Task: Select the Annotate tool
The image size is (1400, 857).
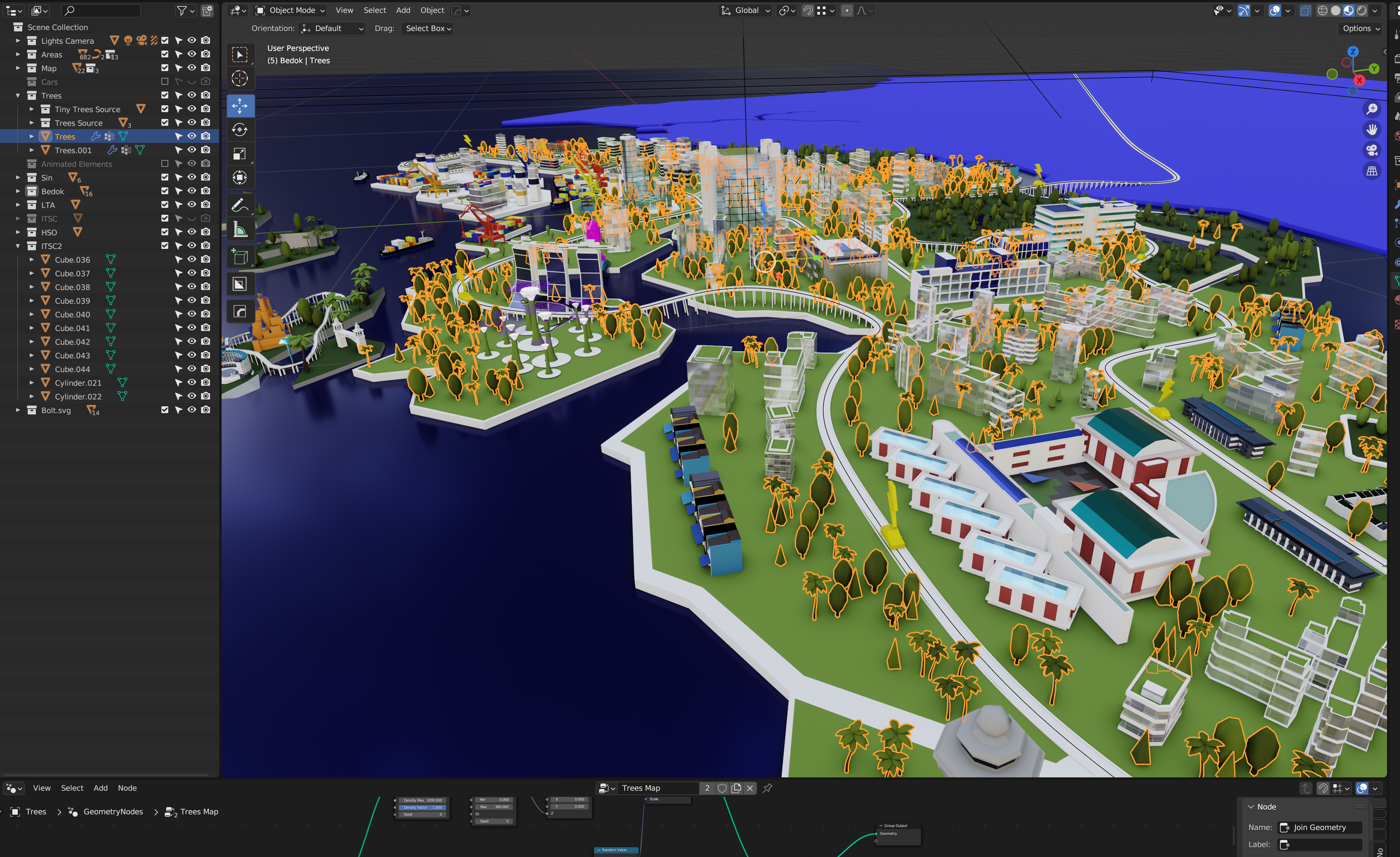Action: coord(240,204)
